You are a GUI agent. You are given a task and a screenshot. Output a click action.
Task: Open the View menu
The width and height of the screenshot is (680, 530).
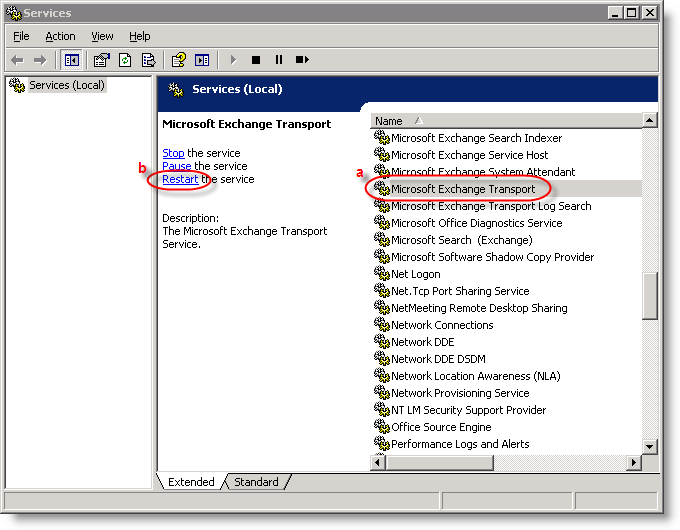102,36
